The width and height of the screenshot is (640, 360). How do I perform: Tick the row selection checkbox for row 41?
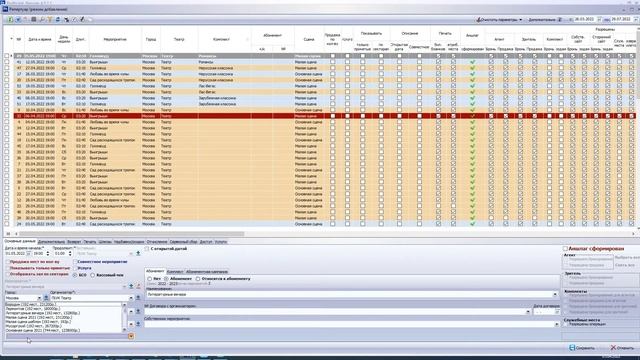pyautogui.click(x=7, y=62)
